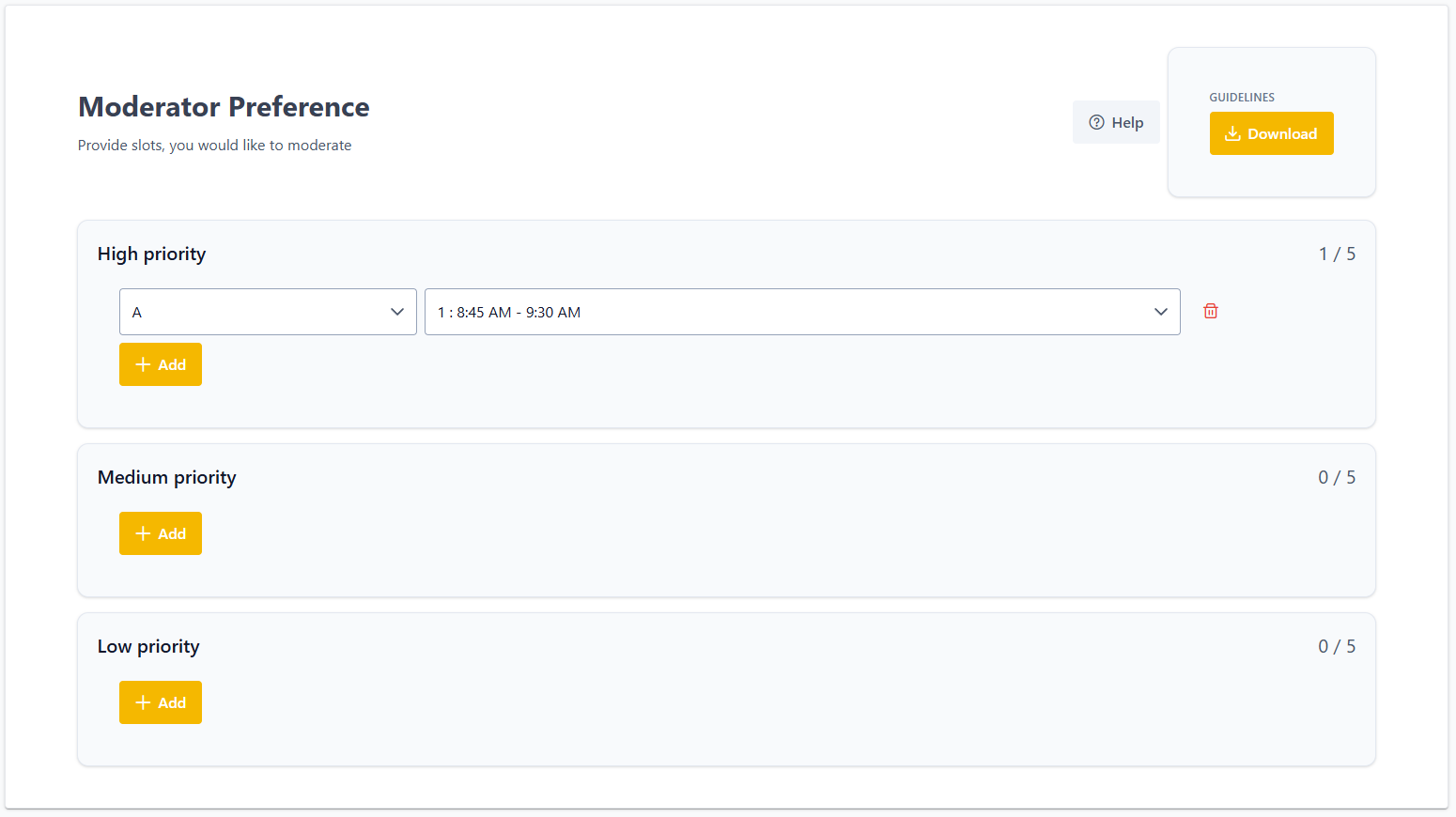Click the plus icon in High priority Add
1456x817 pixels.
pos(143,364)
